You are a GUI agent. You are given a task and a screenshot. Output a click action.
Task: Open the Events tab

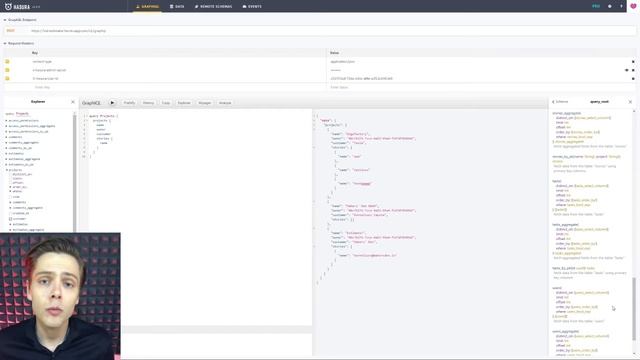(252, 7)
